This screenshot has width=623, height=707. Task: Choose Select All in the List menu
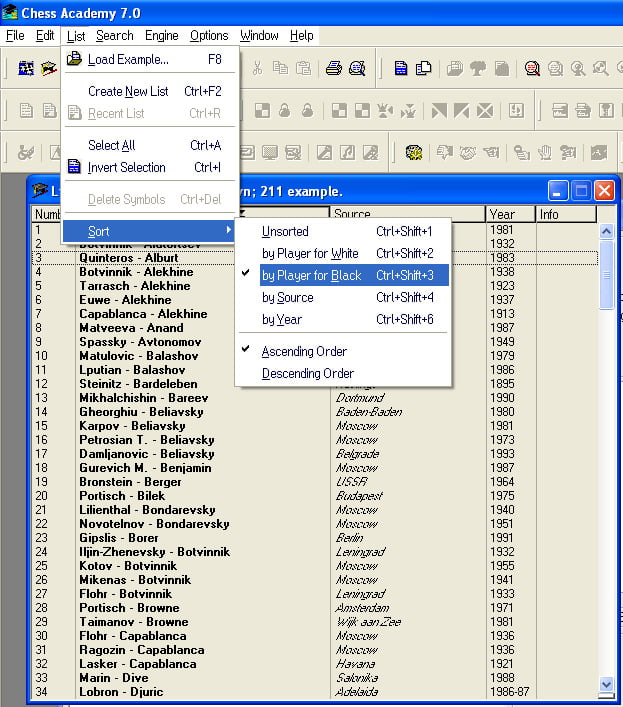click(149, 145)
